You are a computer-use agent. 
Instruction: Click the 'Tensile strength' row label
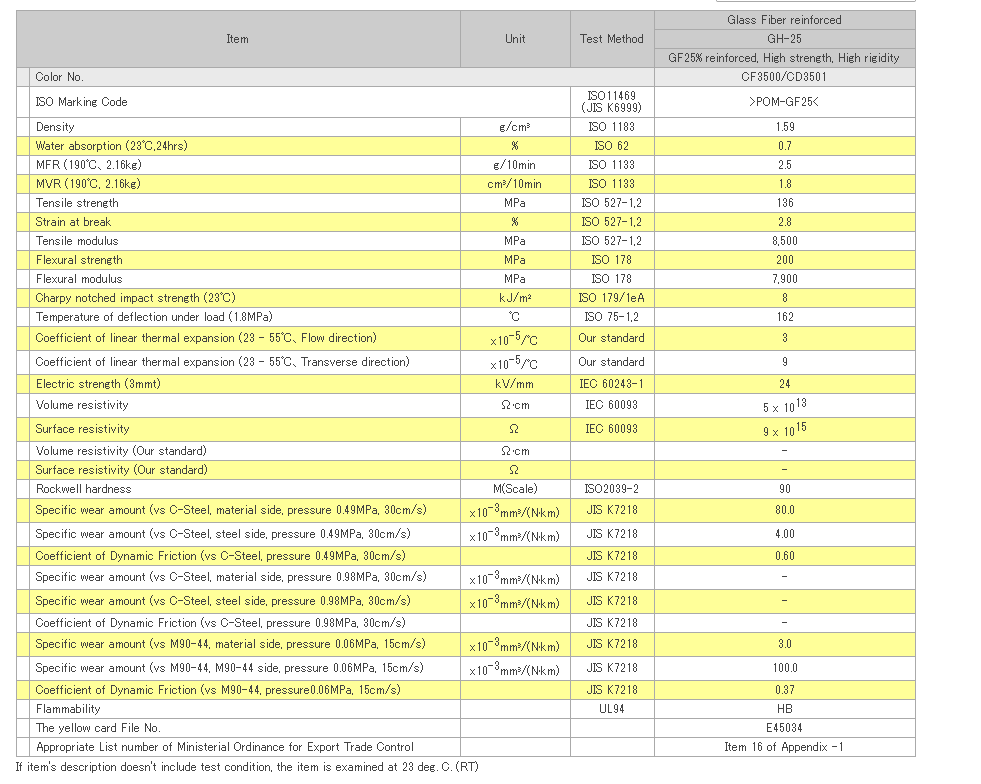click(77, 203)
